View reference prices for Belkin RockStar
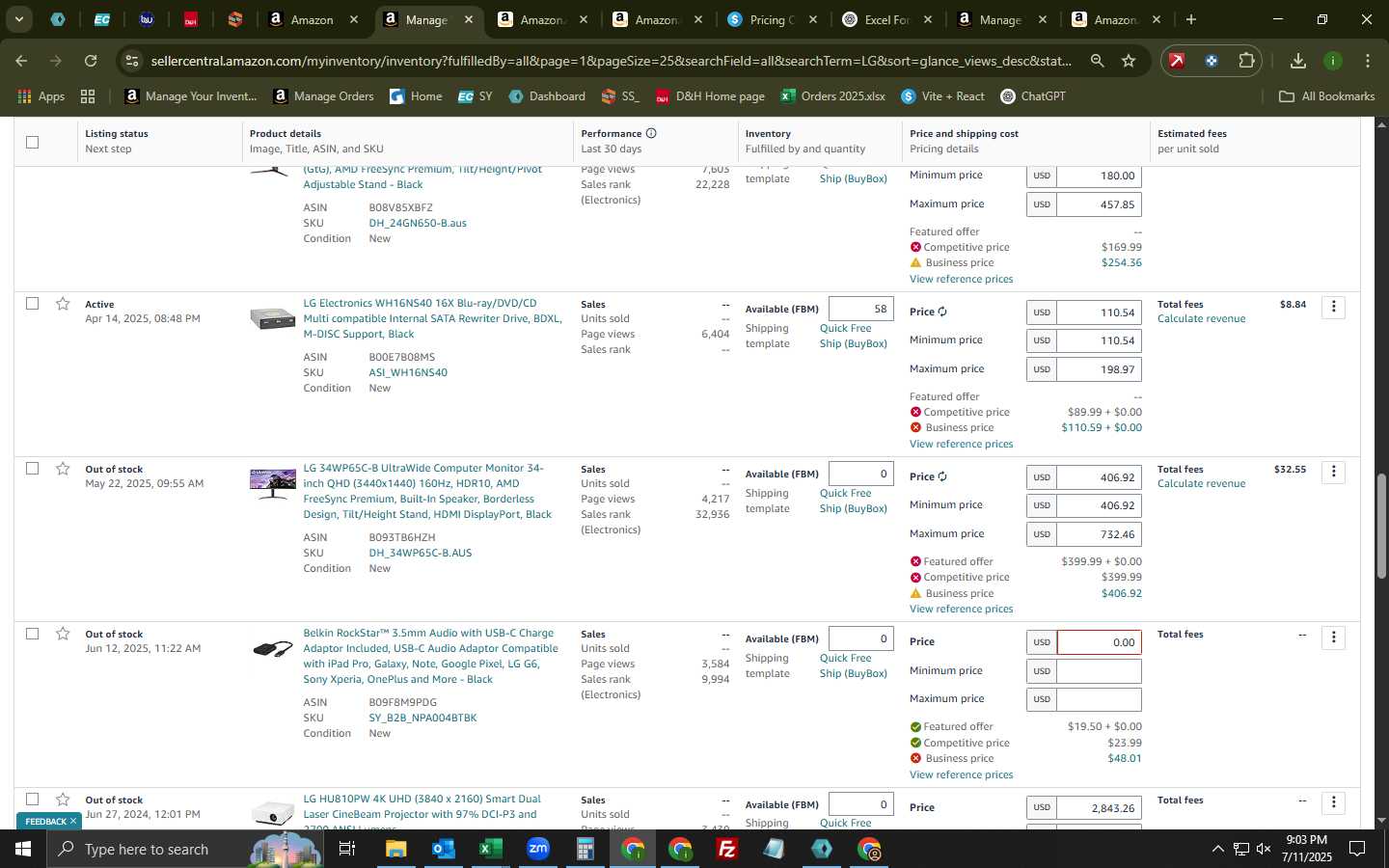The height and width of the screenshot is (868, 1389). [x=961, y=774]
